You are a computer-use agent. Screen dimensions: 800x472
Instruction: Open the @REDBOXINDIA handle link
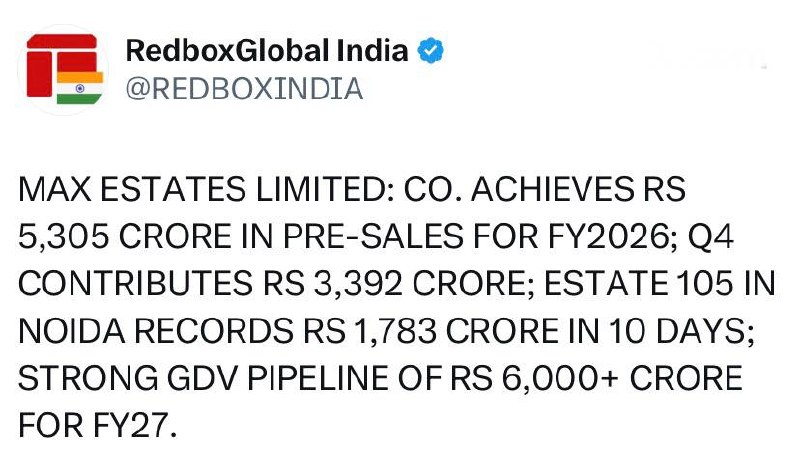coord(244,88)
